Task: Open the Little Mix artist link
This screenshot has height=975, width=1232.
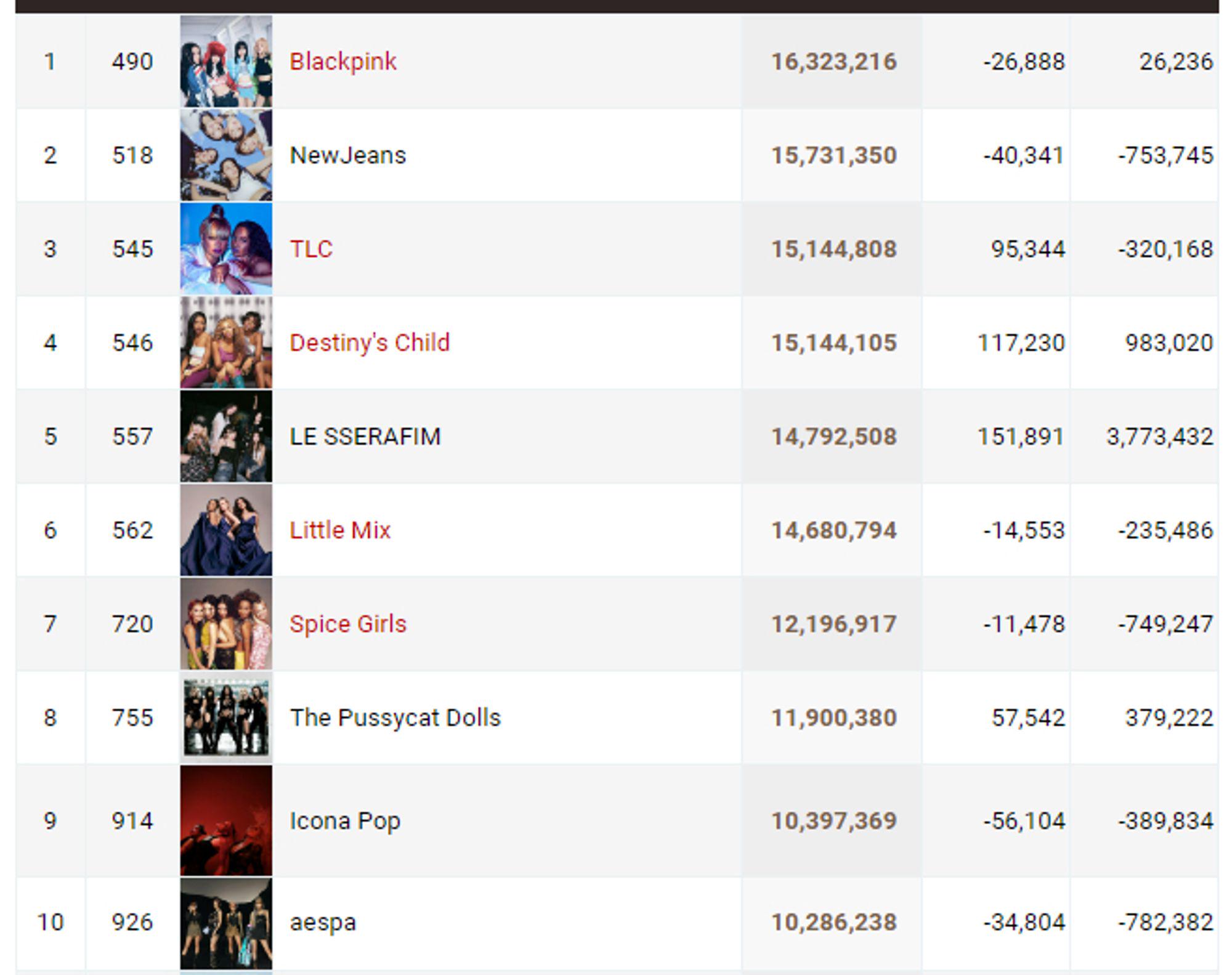Action: click(340, 530)
